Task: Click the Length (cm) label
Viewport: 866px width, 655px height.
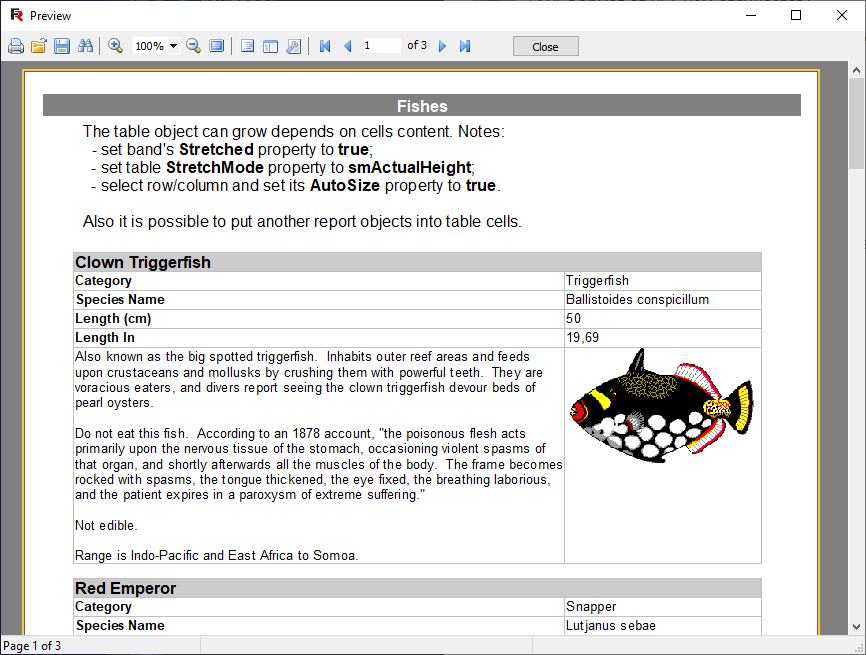Action: click(113, 319)
